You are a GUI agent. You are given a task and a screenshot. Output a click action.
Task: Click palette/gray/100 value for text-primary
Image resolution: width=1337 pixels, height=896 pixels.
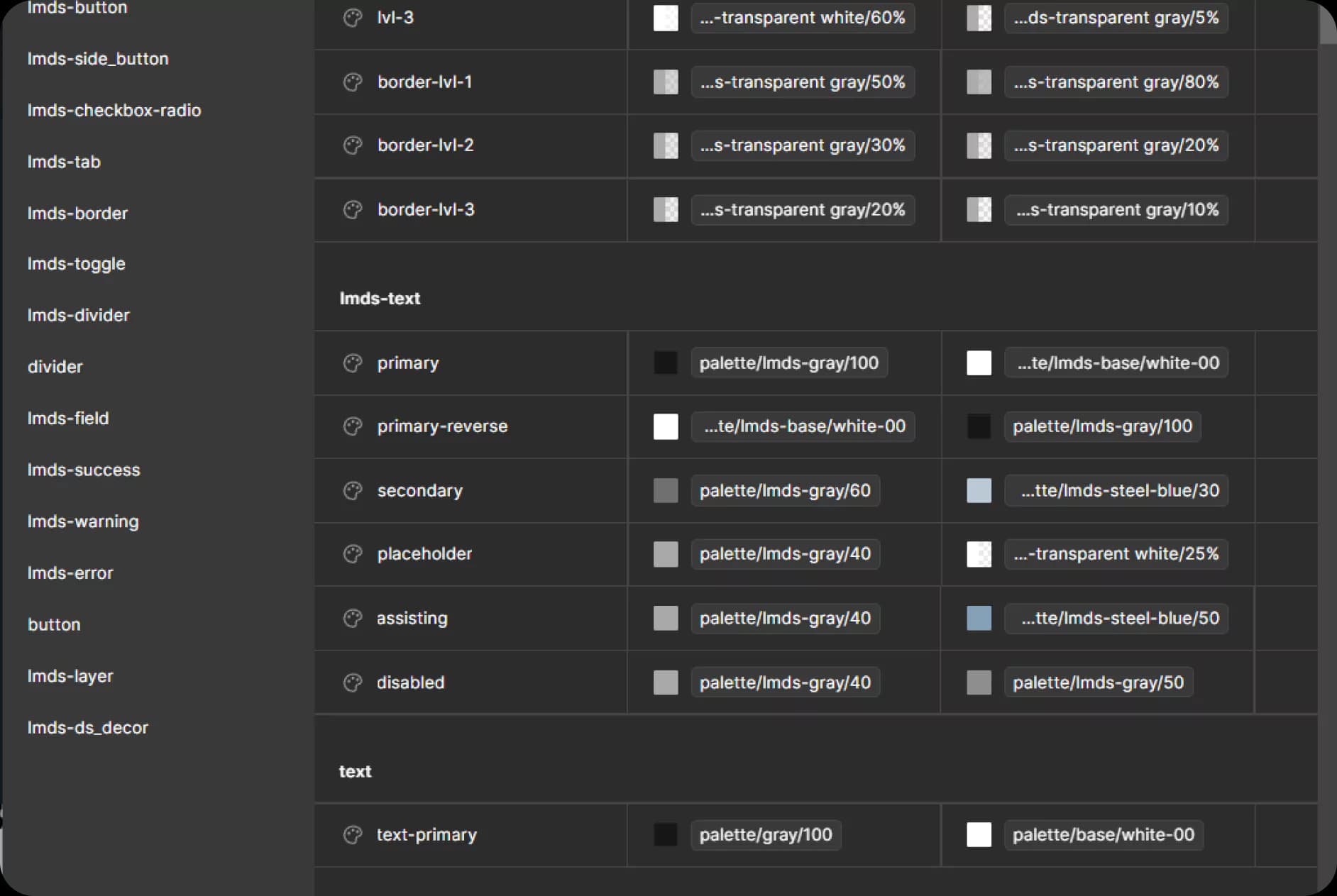tap(766, 835)
